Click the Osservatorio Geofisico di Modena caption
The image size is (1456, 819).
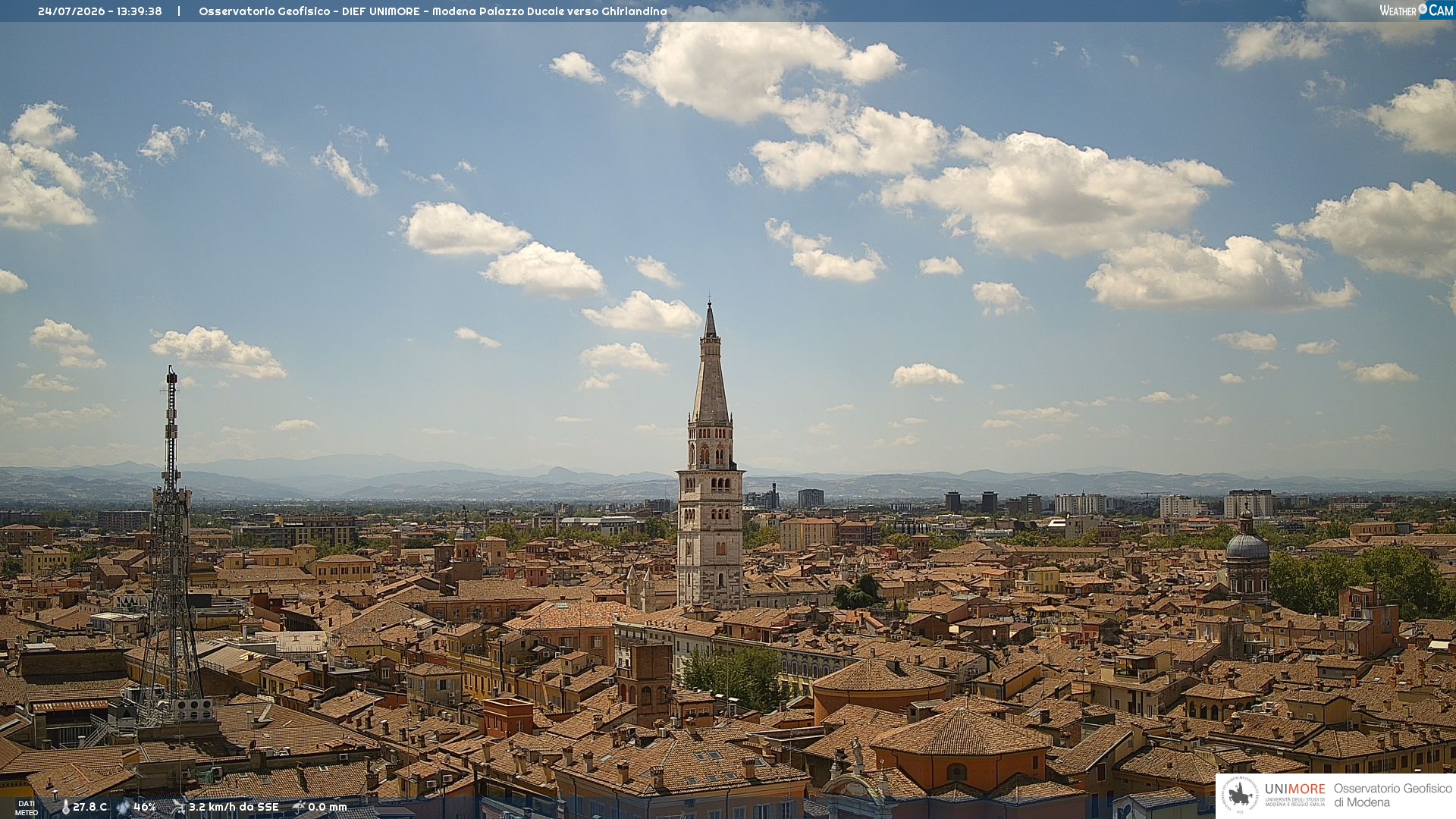(x=1392, y=795)
